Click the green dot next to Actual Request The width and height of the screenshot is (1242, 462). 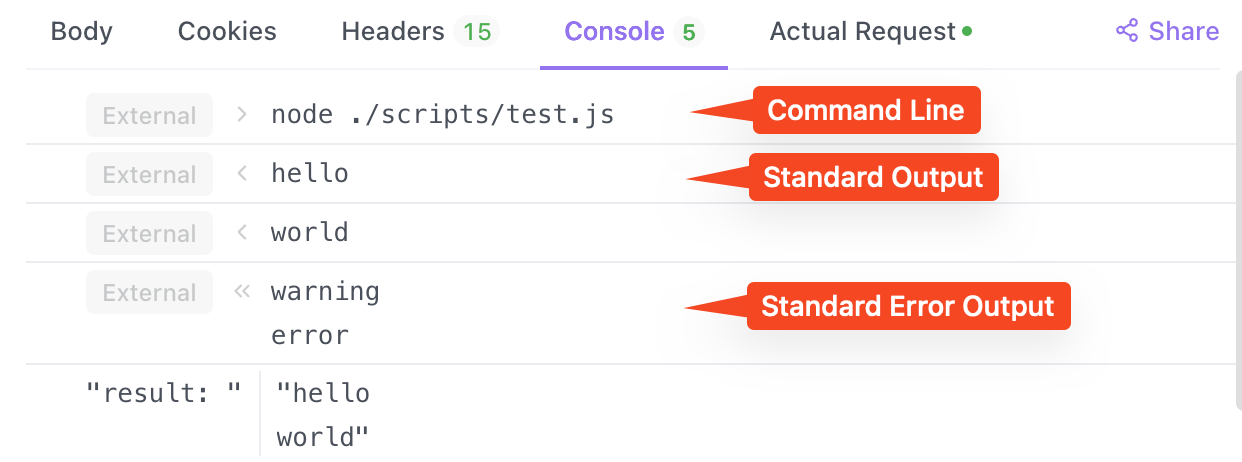coord(967,31)
